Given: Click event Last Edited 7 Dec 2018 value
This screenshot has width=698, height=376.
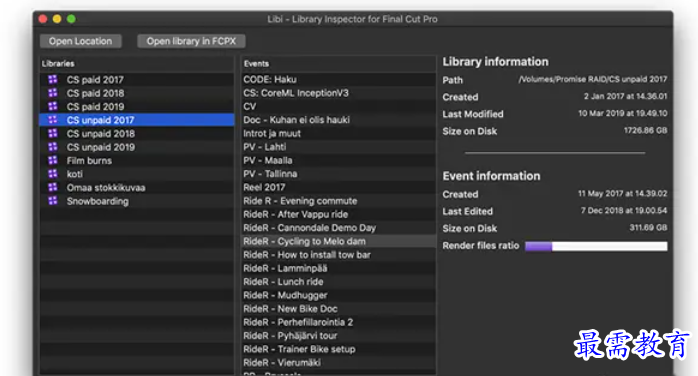Looking at the screenshot, I should [624, 210].
